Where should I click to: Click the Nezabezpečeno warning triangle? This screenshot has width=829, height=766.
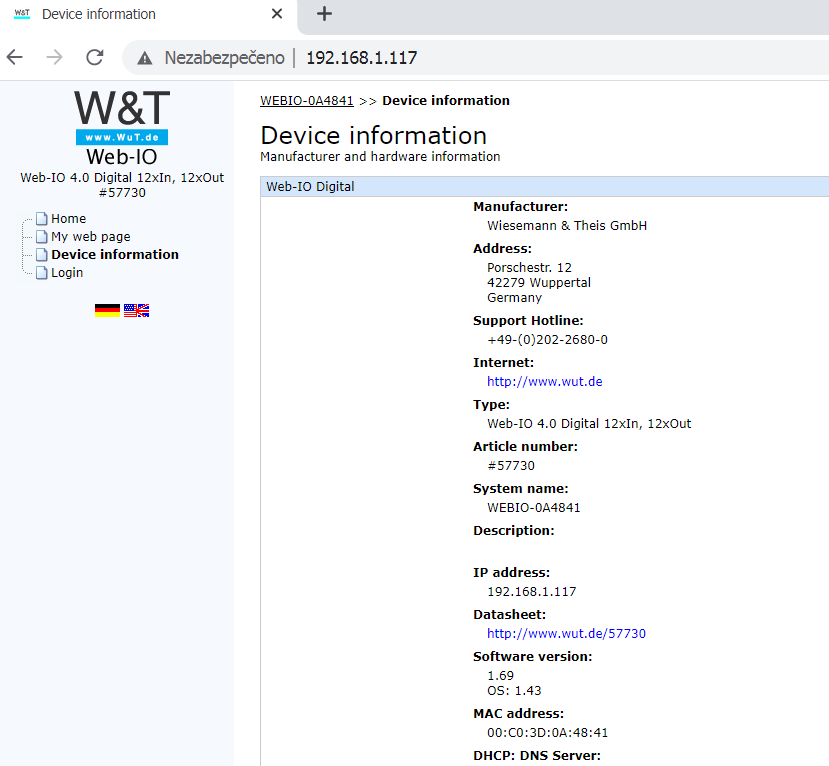point(147,57)
